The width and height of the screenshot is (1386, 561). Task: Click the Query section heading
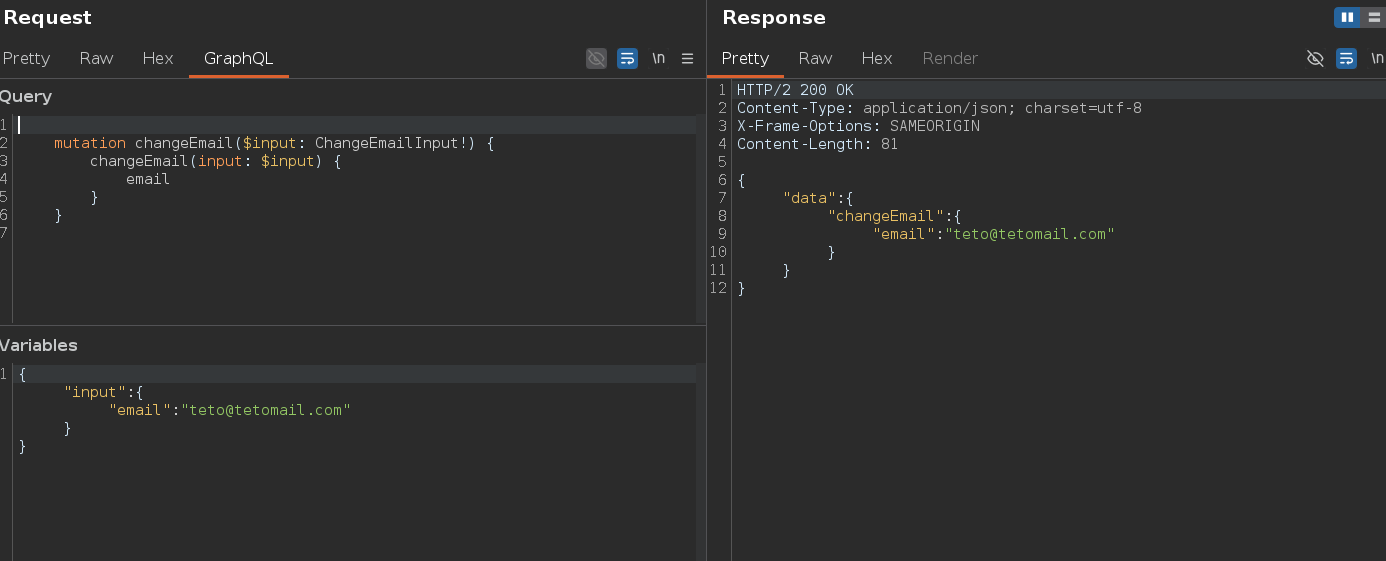[26, 97]
